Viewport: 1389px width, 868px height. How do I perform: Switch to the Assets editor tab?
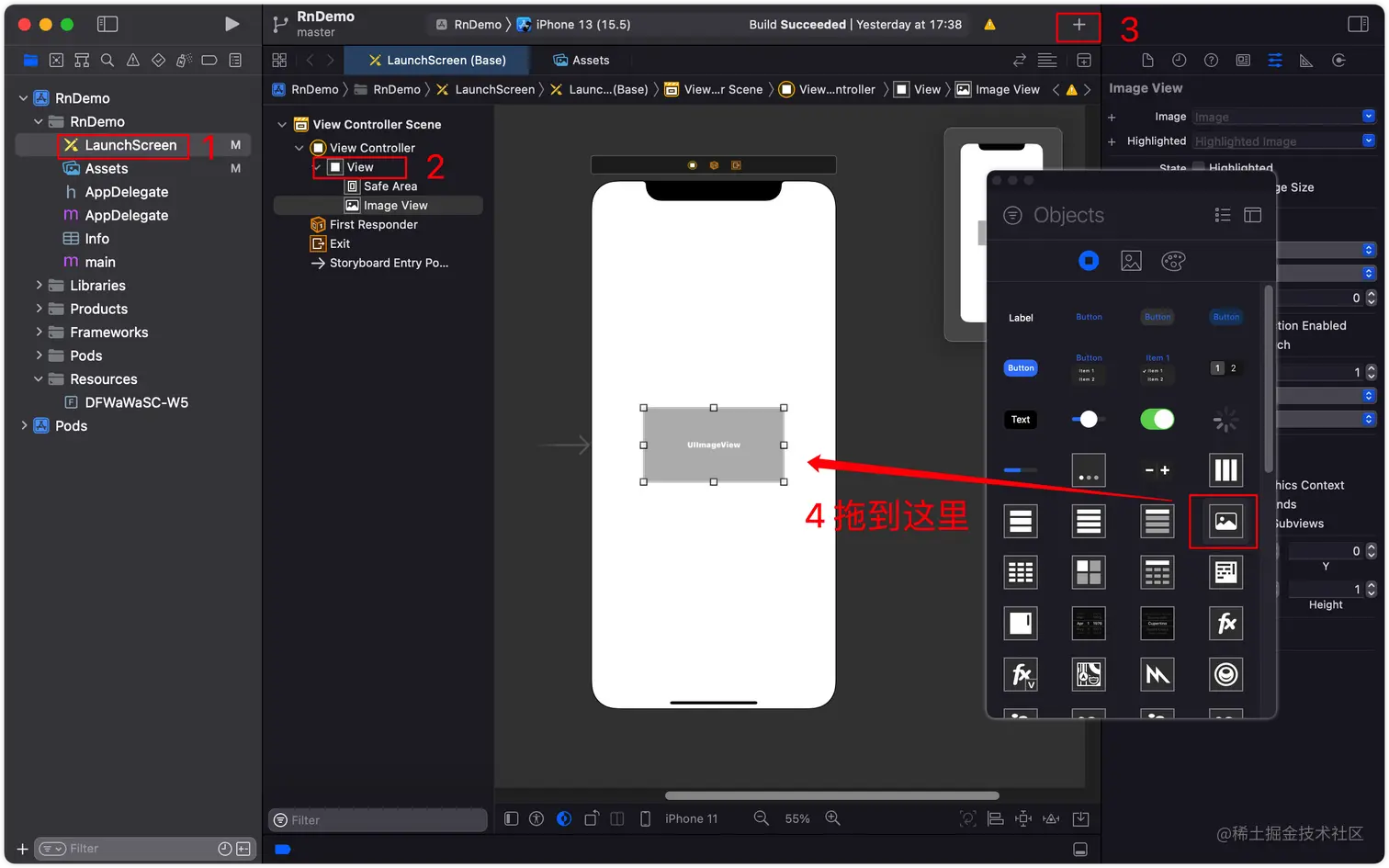(582, 61)
